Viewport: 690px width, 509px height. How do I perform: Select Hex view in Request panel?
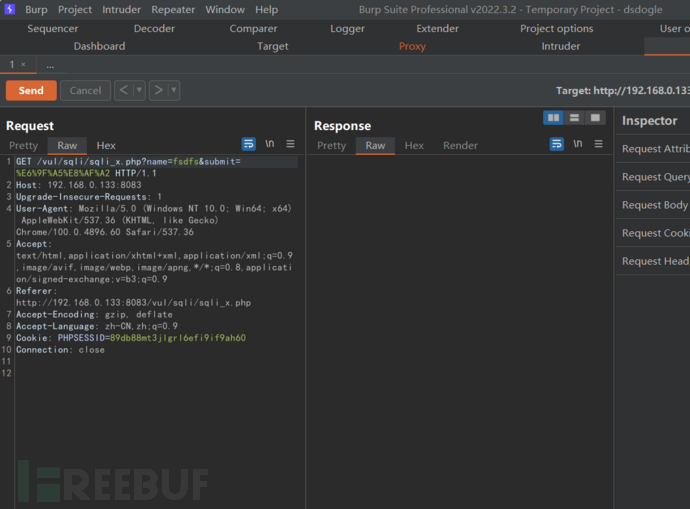coord(106,146)
